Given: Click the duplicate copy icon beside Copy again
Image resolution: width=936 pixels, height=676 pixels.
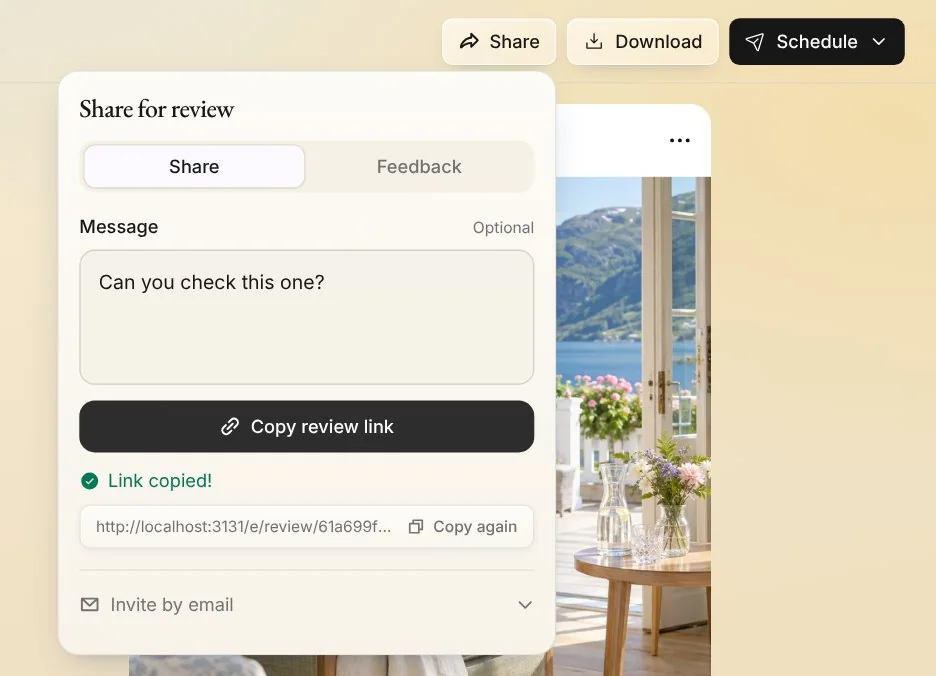Looking at the screenshot, I should 416,527.
